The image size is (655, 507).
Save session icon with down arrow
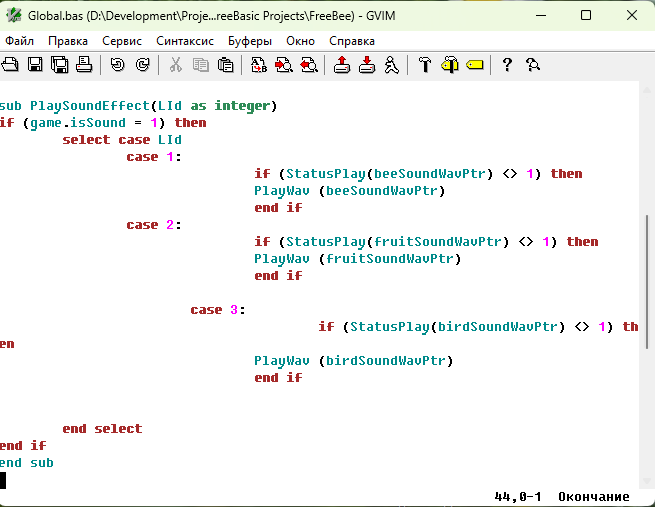point(367,65)
